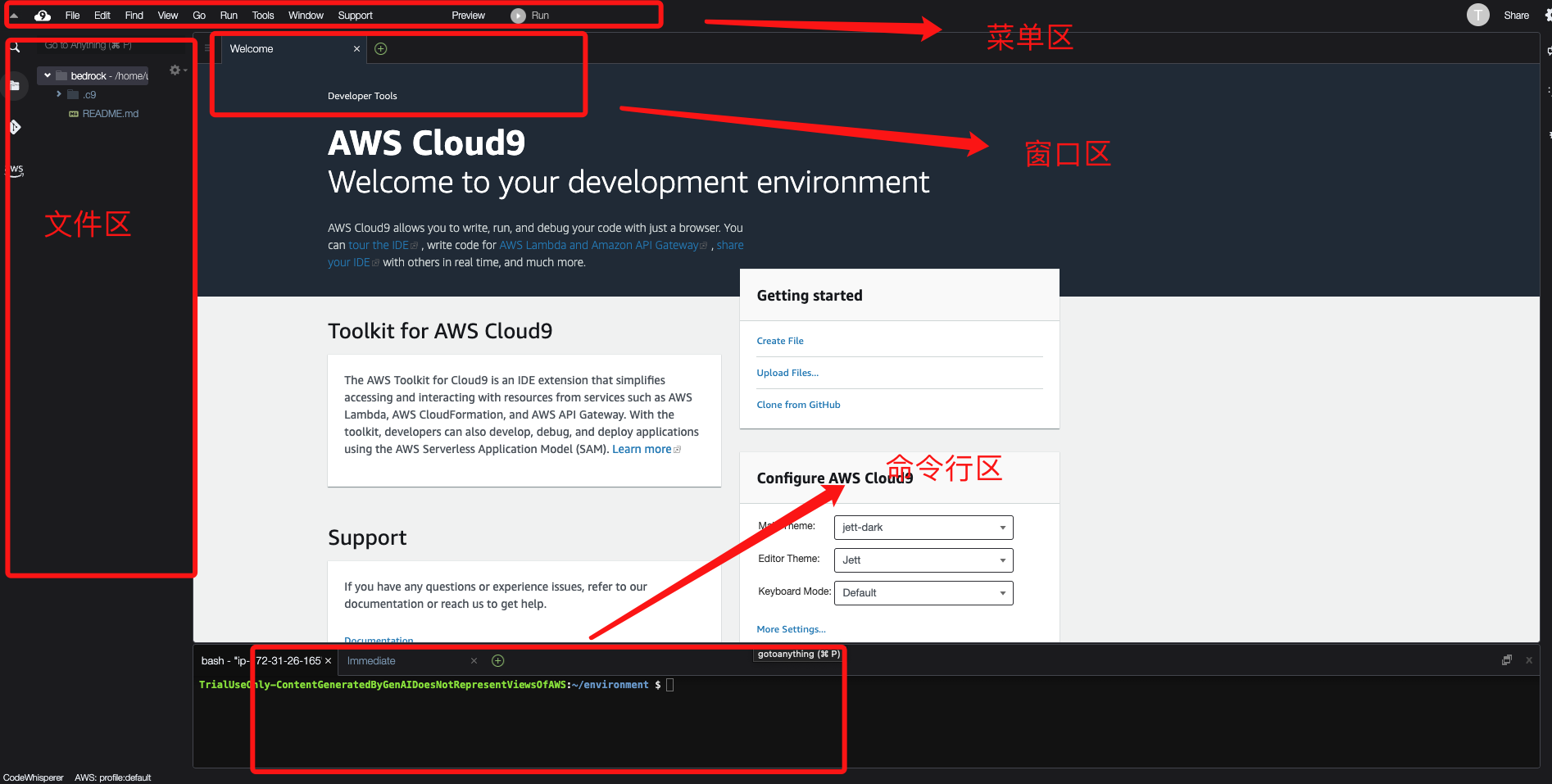Open the Go menu
Screen dimensions: 1552x784
click(x=199, y=16)
